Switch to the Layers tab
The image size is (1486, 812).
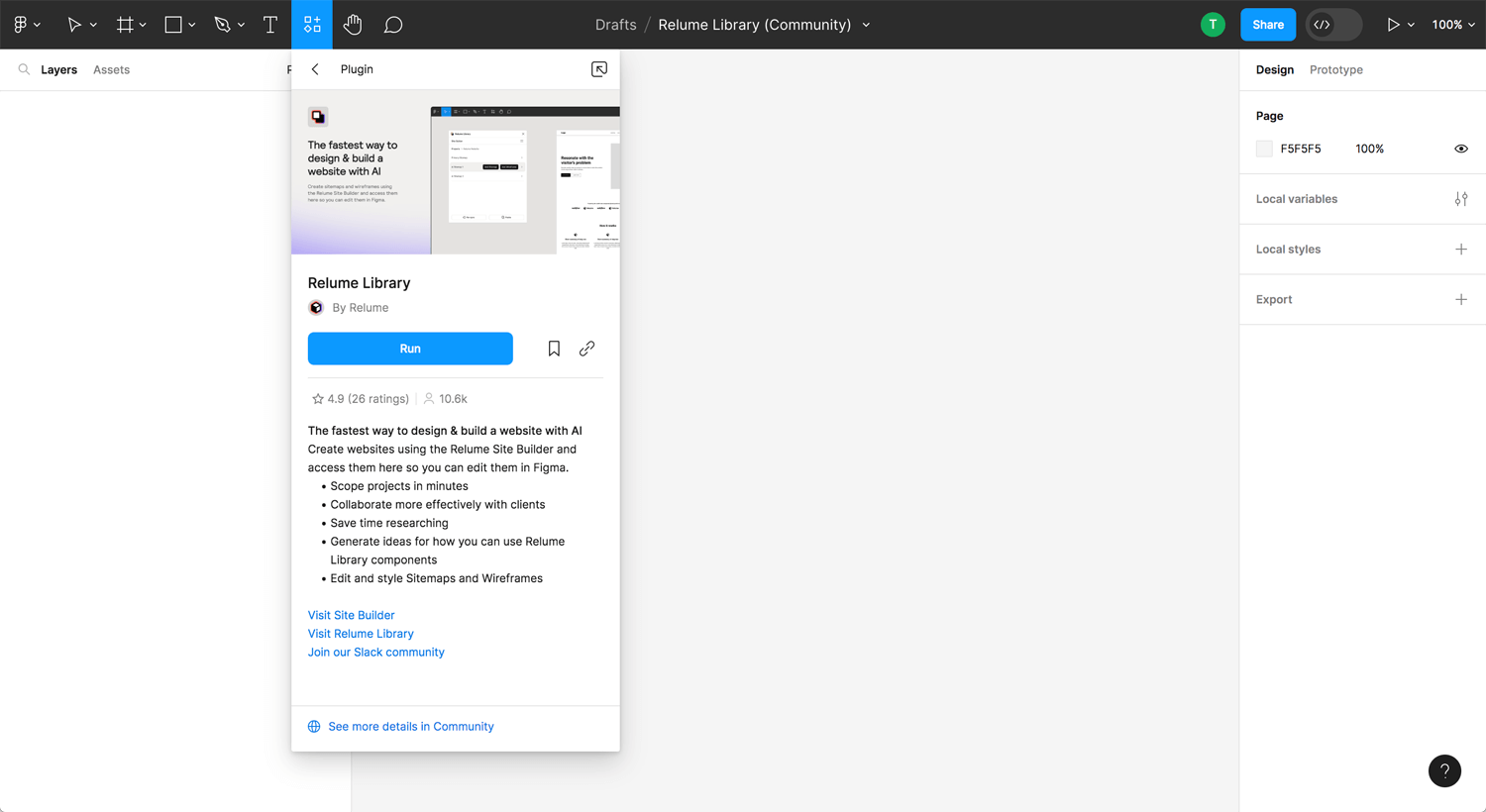pyautogui.click(x=58, y=69)
